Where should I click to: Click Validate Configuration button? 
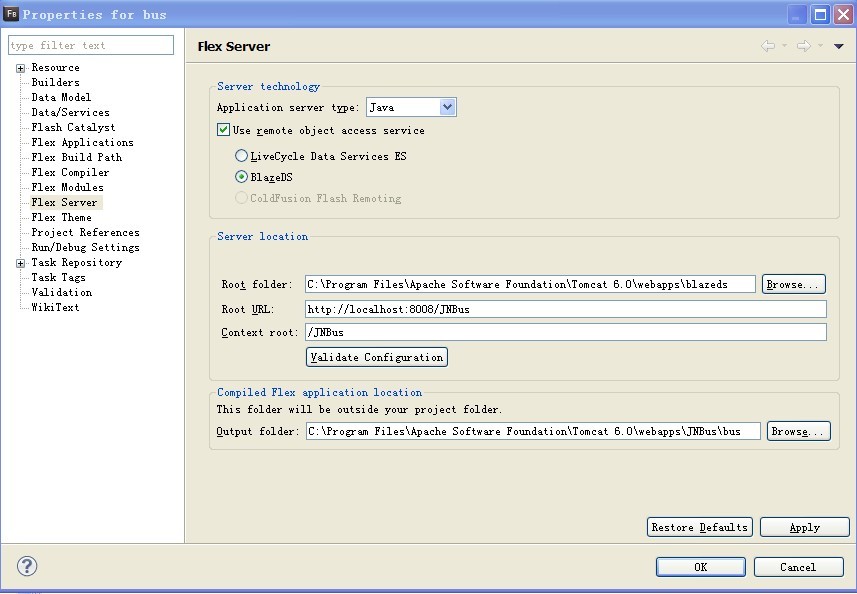coord(377,357)
